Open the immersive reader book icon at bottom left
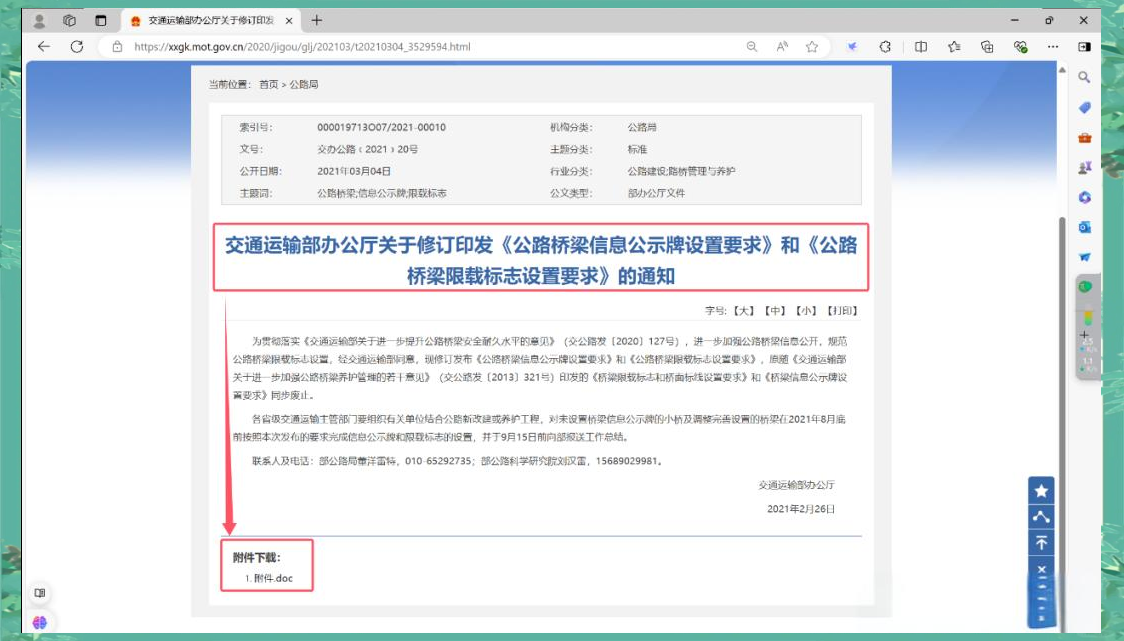 (x=40, y=593)
